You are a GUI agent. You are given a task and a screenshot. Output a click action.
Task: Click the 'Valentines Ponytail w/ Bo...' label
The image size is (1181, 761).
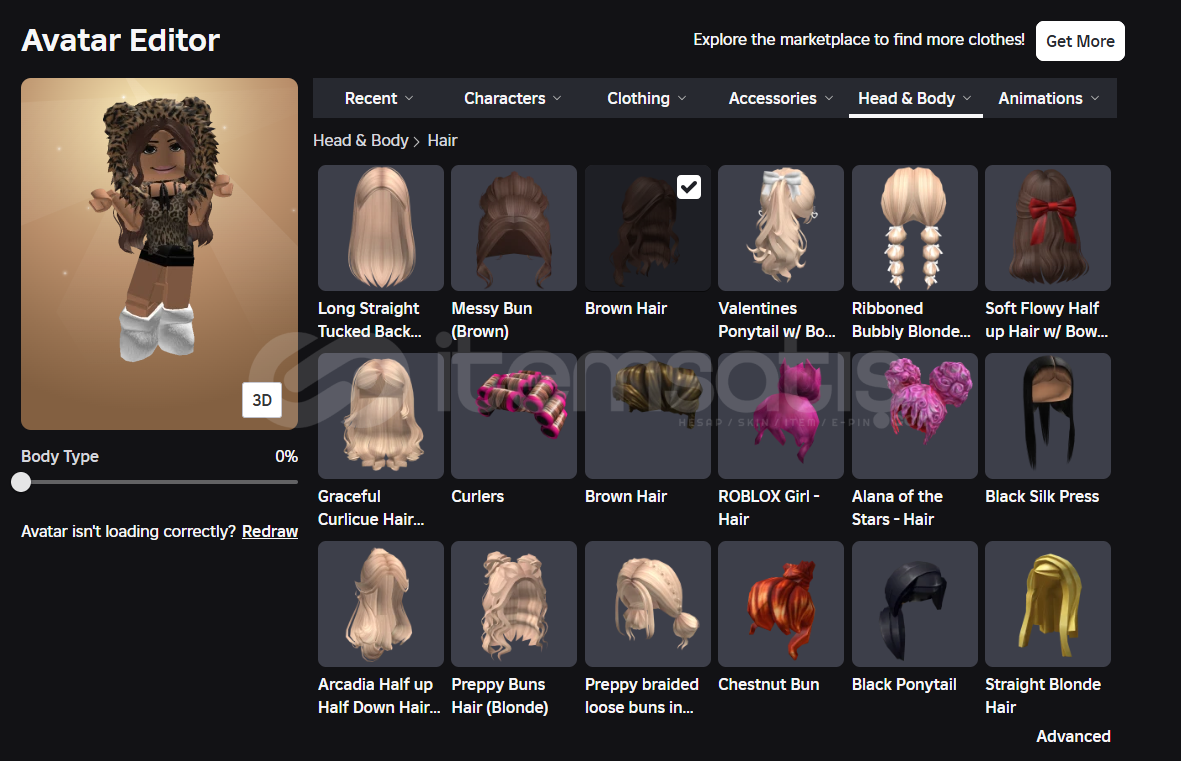point(777,319)
